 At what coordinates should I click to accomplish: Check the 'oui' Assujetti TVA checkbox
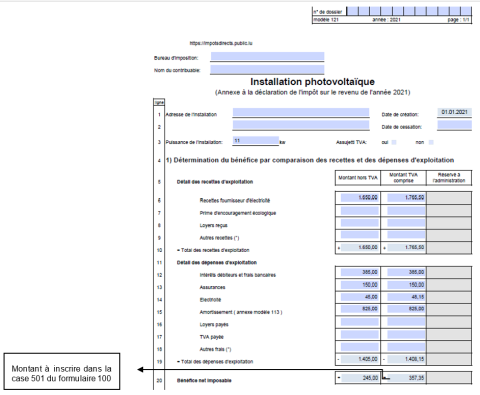[394, 142]
